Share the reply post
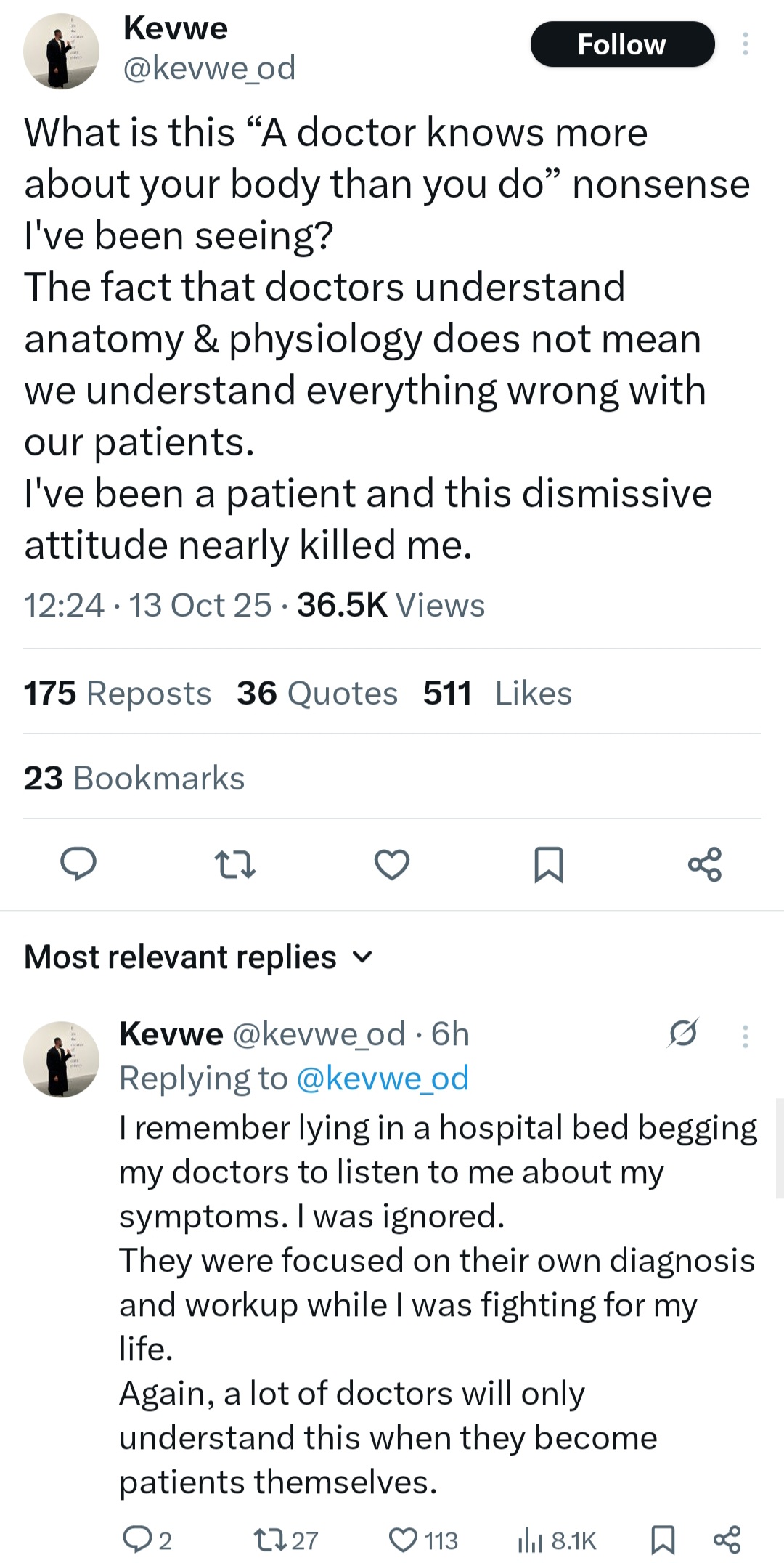 (727, 1540)
